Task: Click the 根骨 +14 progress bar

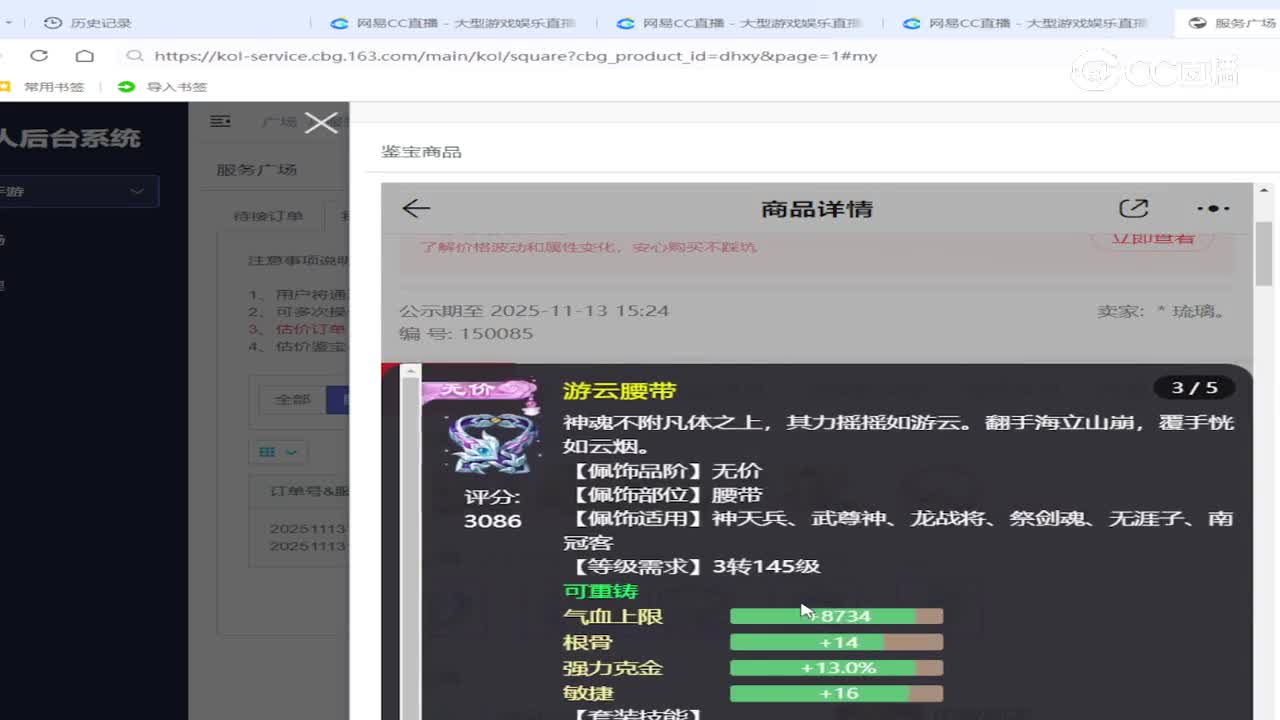Action: tap(836, 642)
